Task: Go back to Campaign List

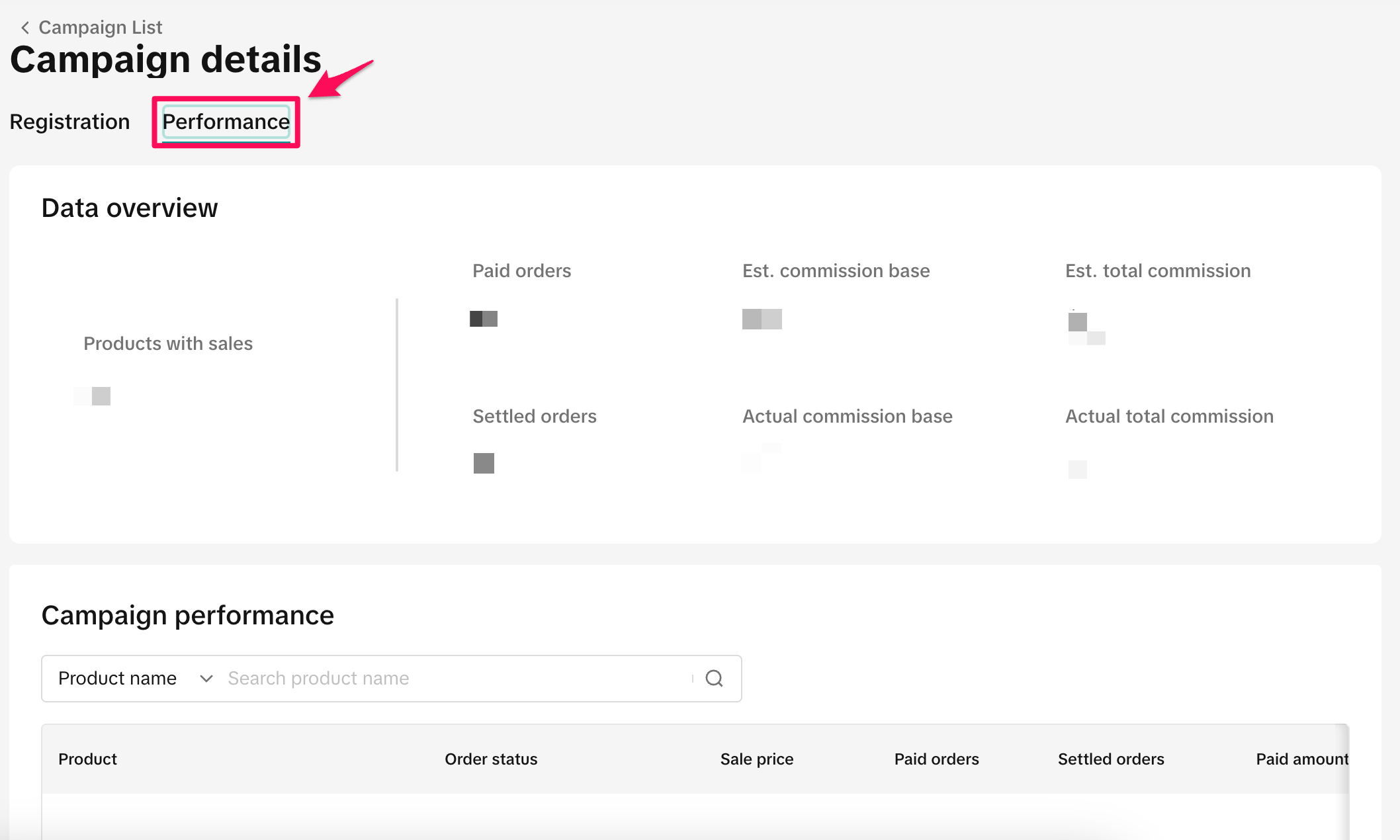Action: (x=100, y=28)
